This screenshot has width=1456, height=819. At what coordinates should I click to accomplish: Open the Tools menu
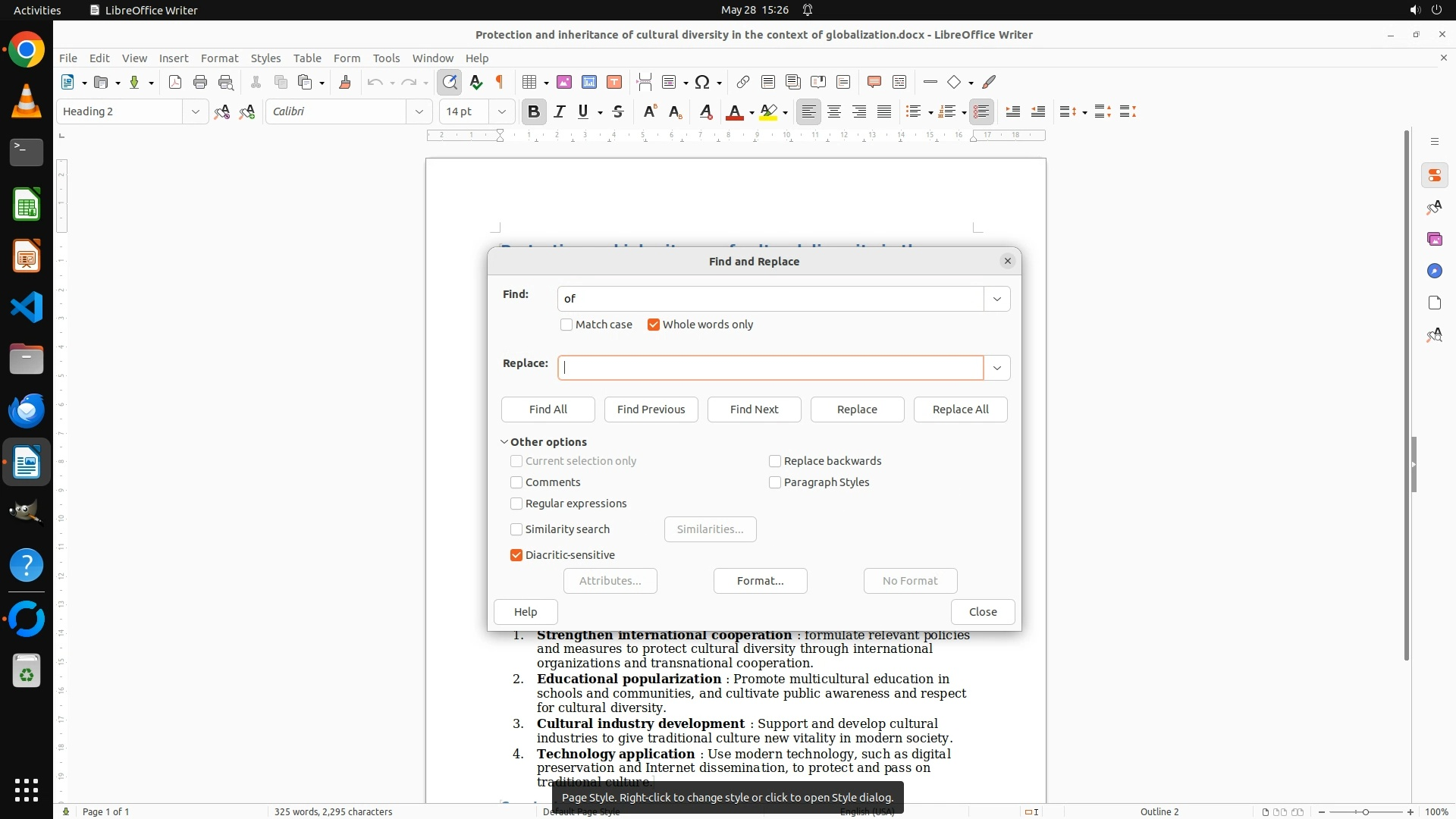(x=386, y=58)
